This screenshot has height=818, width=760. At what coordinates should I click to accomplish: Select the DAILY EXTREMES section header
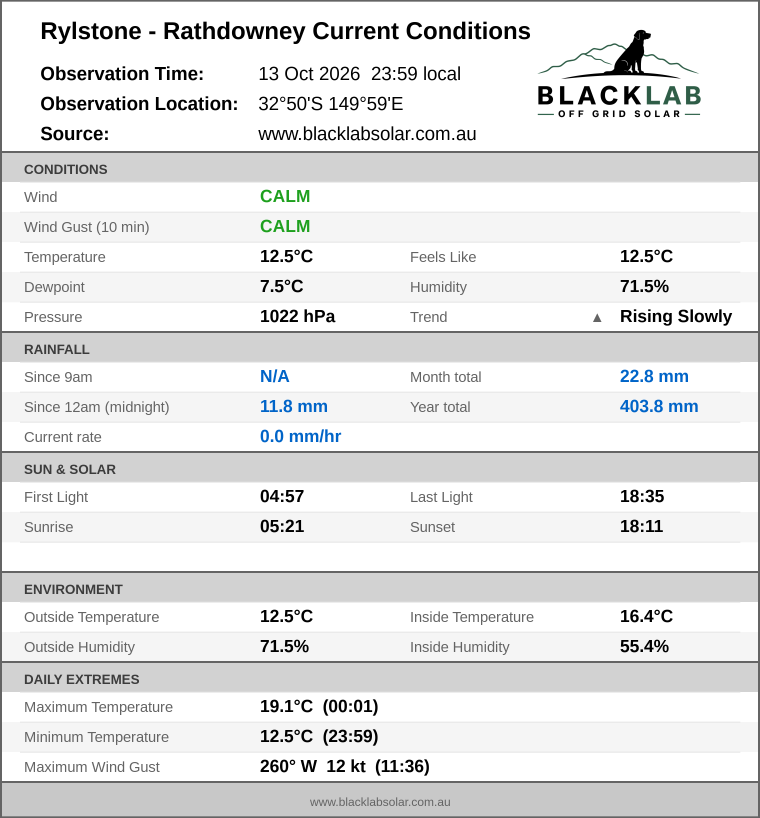(x=380, y=679)
